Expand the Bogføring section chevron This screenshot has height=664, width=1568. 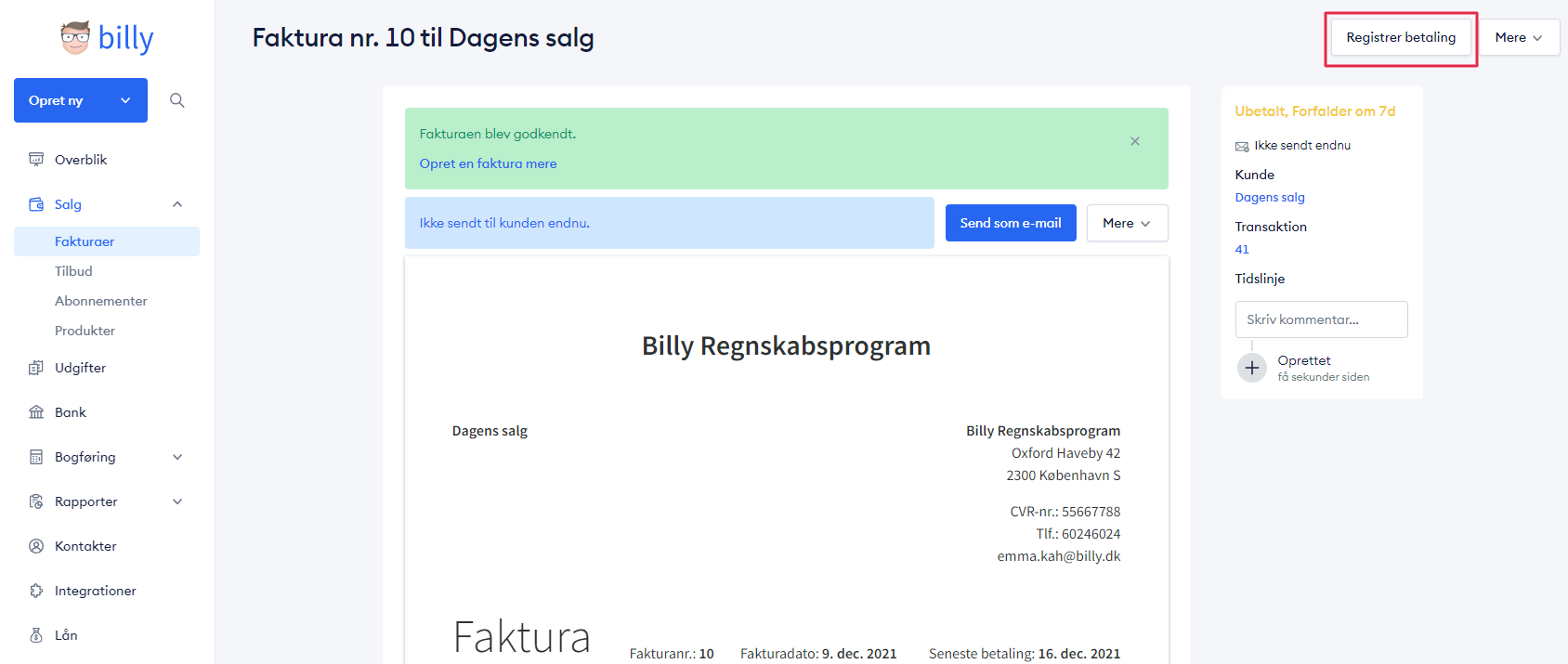point(177,457)
